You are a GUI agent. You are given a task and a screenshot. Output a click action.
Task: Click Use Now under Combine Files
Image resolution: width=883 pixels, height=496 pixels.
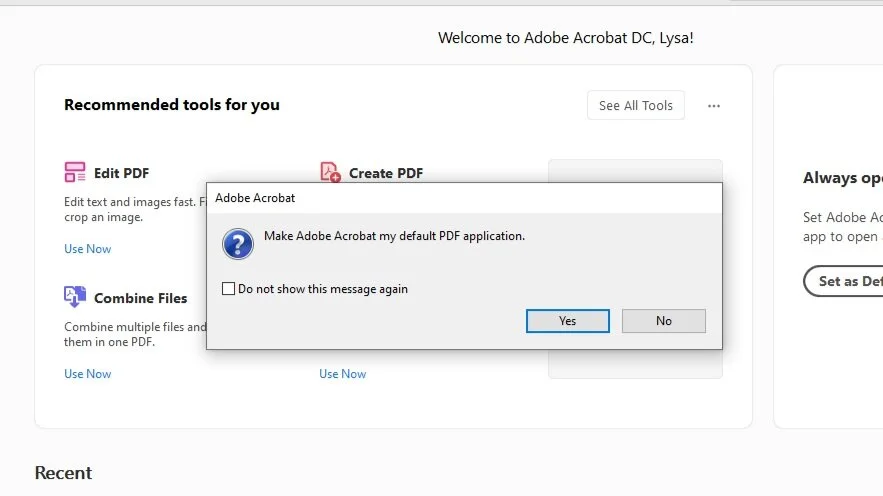click(88, 374)
